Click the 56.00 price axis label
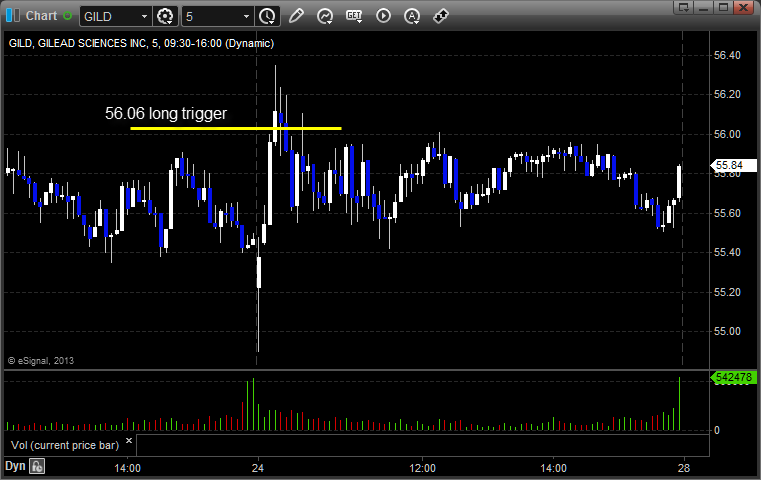The width and height of the screenshot is (761, 480). (727, 134)
